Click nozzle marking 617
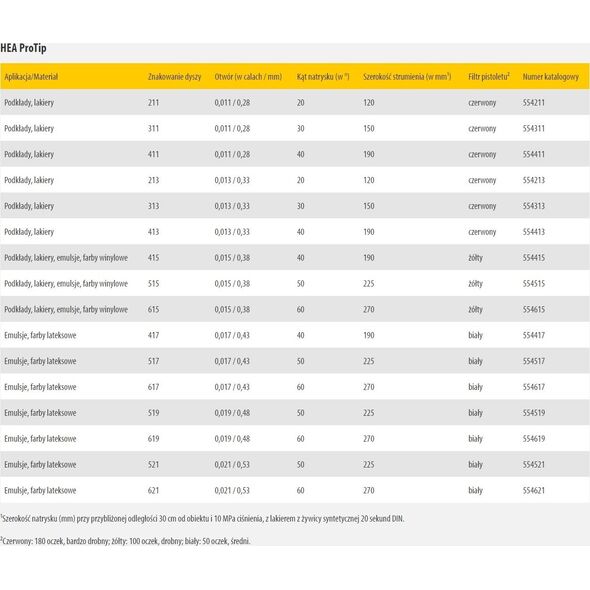Screen dimensions: 590x590 [154, 387]
